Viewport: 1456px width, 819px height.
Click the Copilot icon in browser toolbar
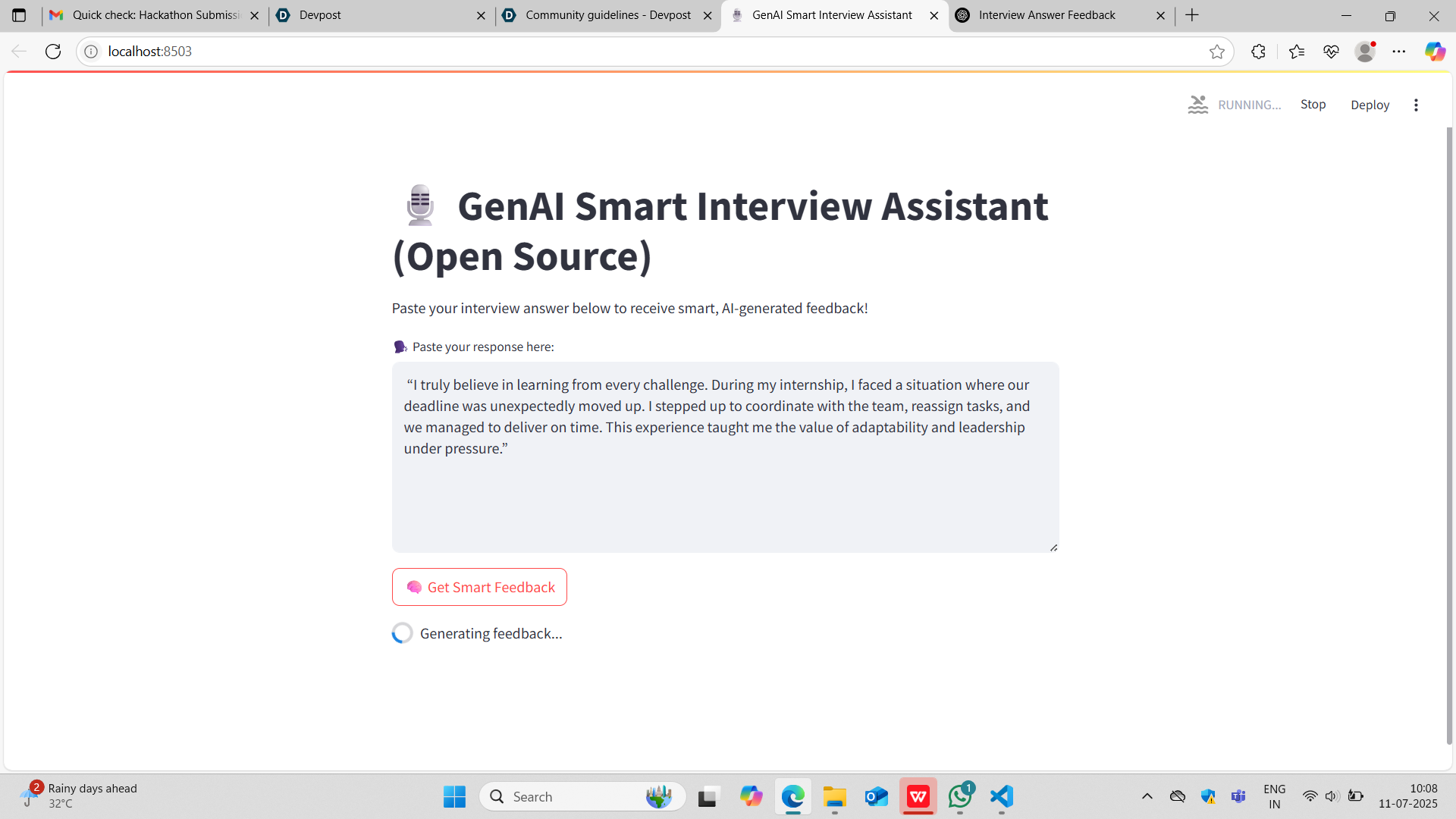click(x=1436, y=51)
